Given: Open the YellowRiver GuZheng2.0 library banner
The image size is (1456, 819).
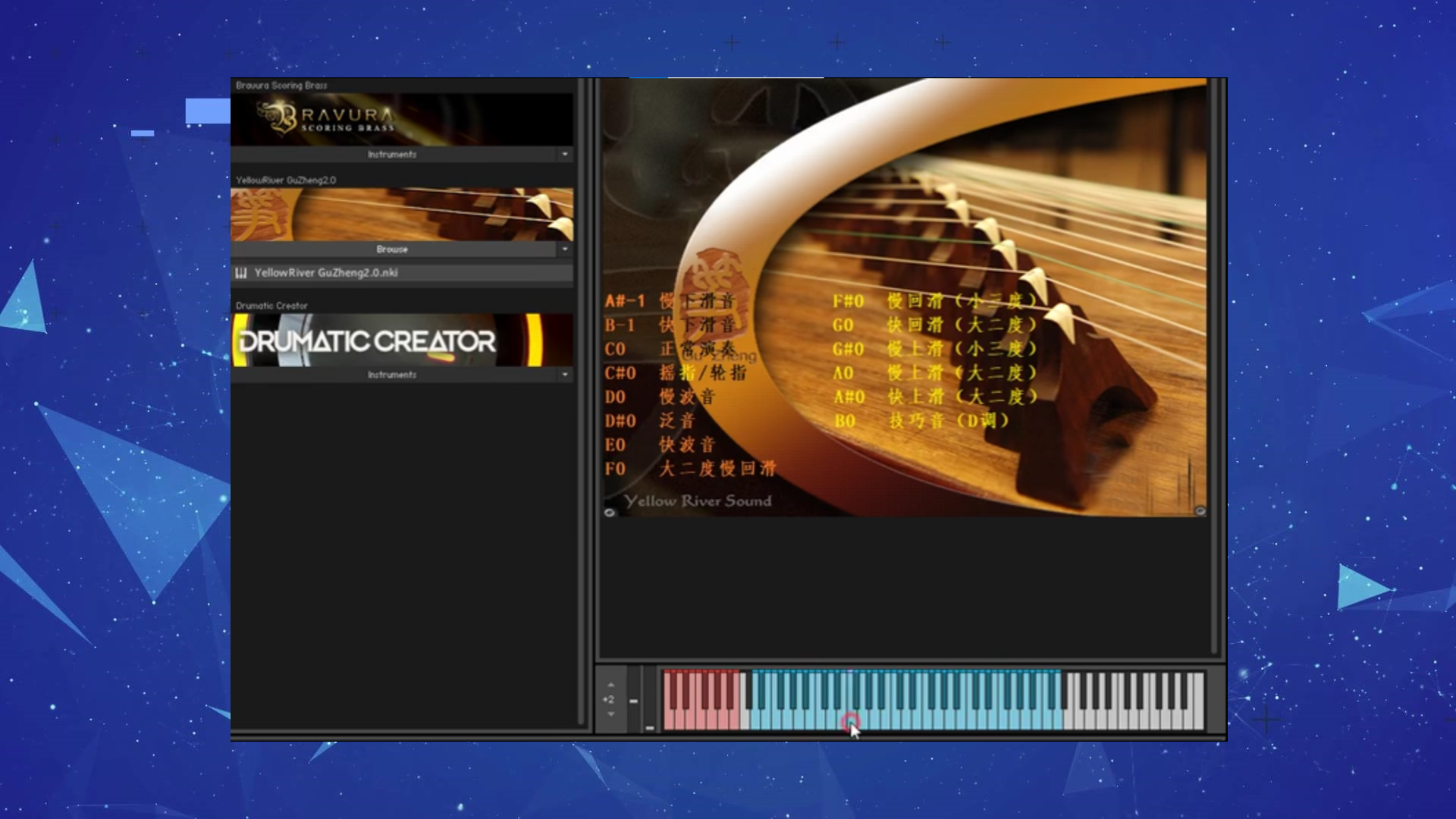Looking at the screenshot, I should coord(402,215).
